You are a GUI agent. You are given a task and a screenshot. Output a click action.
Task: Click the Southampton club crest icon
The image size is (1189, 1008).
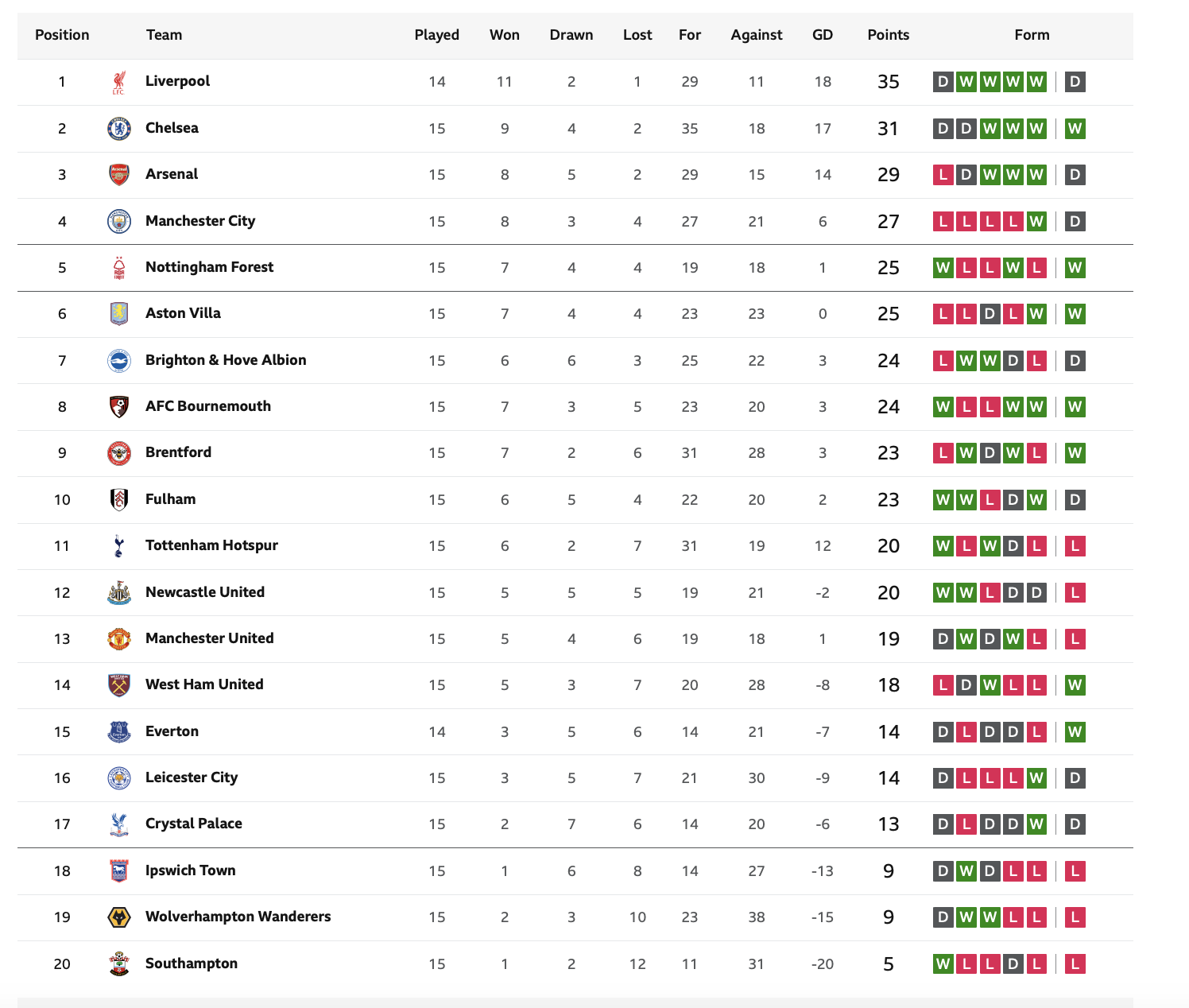tap(118, 963)
